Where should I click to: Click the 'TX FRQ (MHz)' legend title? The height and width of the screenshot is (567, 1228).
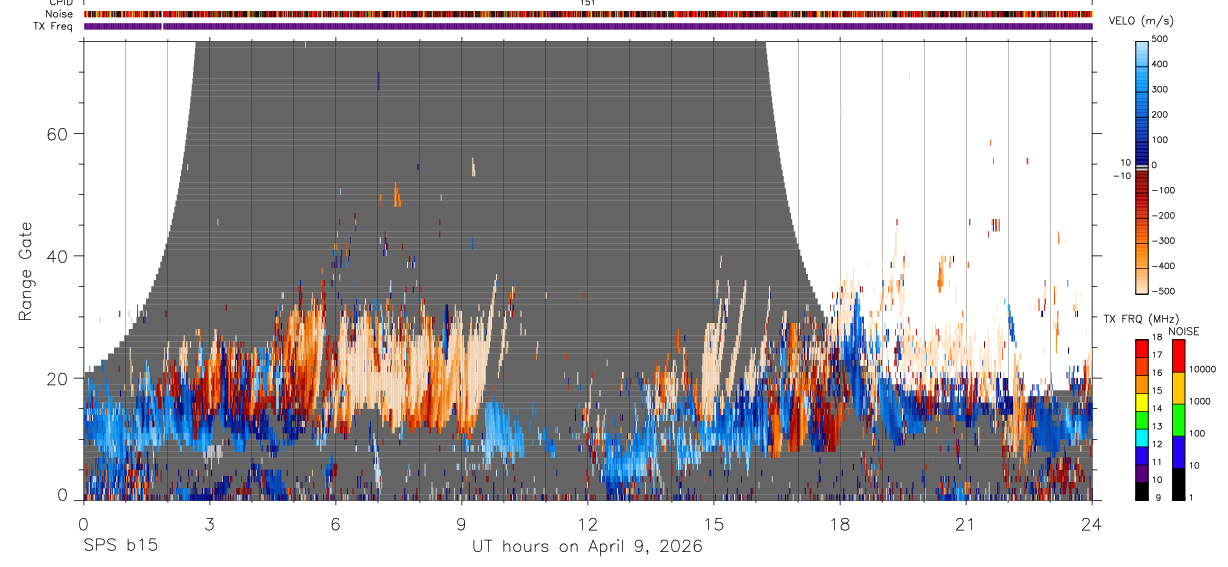[1139, 319]
